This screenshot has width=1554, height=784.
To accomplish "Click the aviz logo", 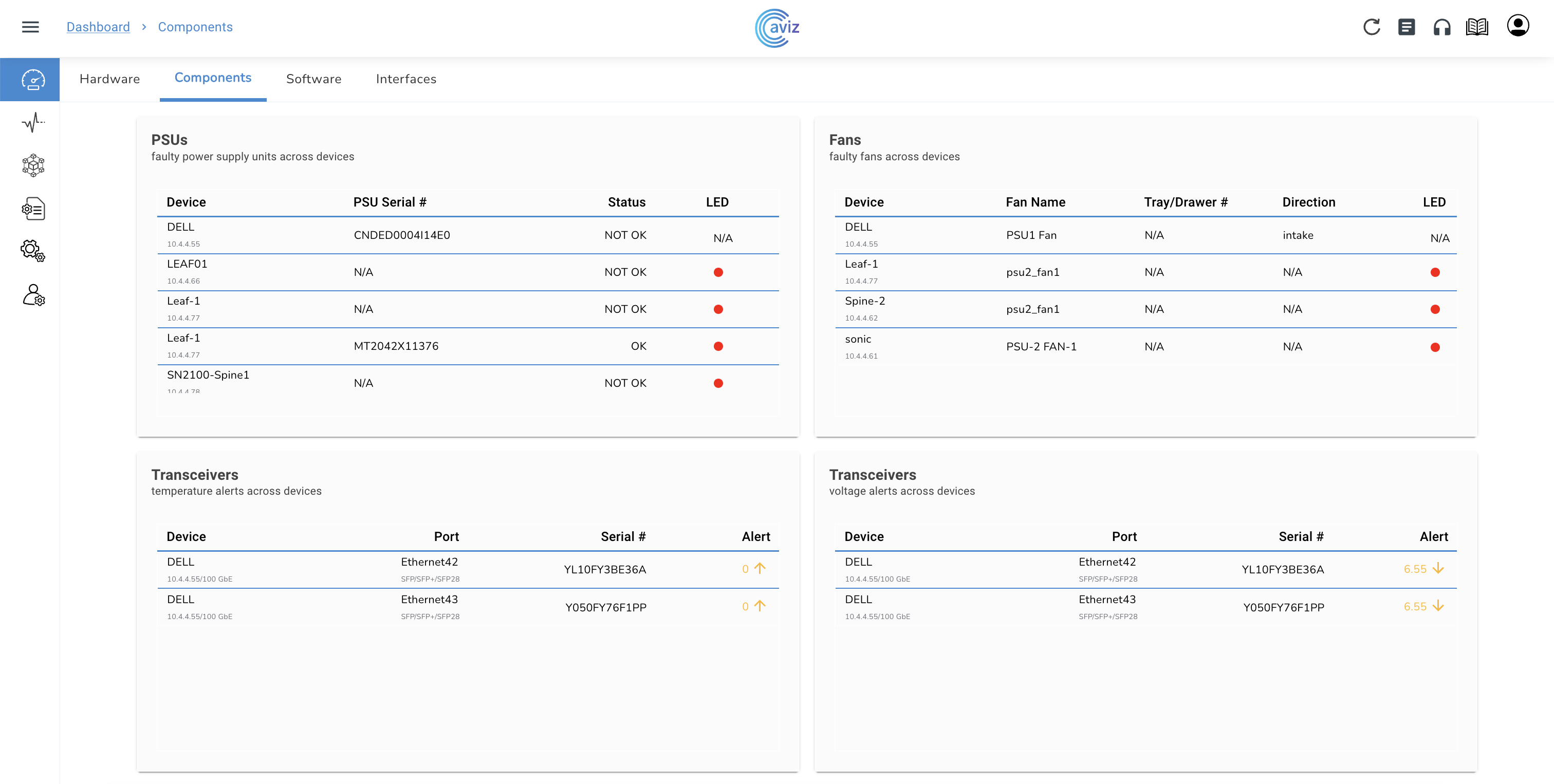I will click(x=777, y=28).
